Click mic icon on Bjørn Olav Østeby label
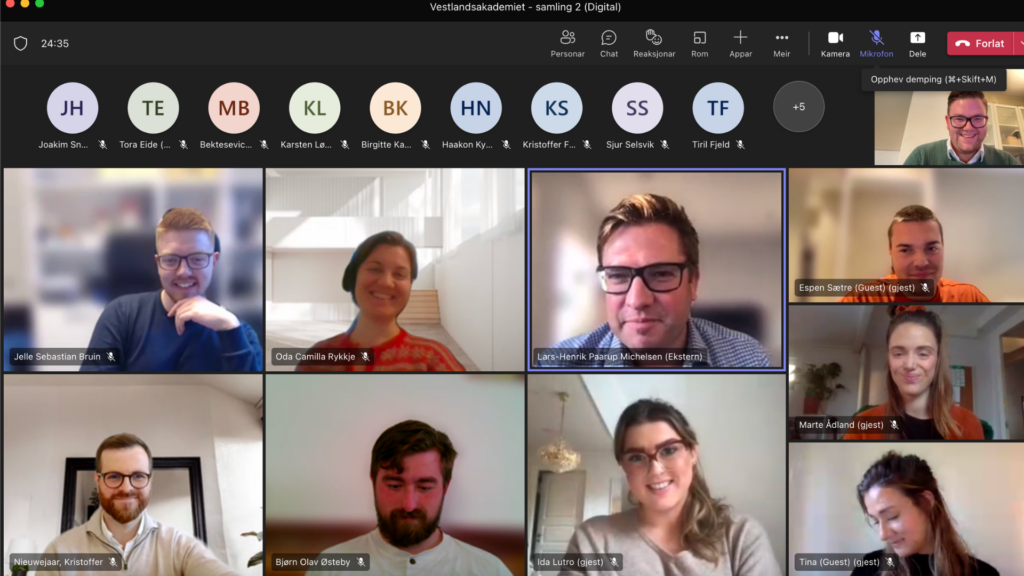The width and height of the screenshot is (1024, 576). [x=360, y=562]
